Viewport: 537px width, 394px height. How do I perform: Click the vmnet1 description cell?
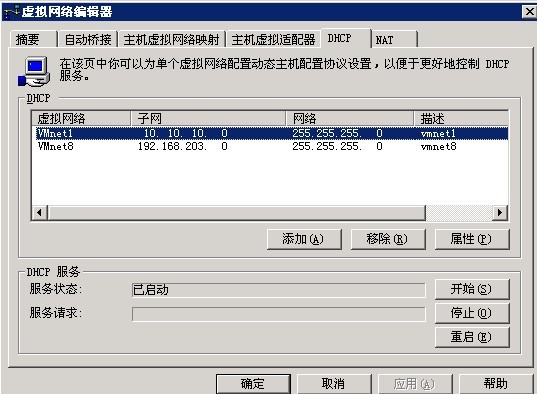tap(438, 133)
